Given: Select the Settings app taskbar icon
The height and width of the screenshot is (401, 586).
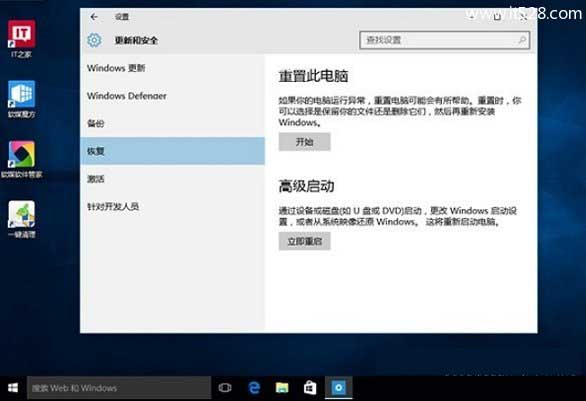Looking at the screenshot, I should click(x=339, y=388).
